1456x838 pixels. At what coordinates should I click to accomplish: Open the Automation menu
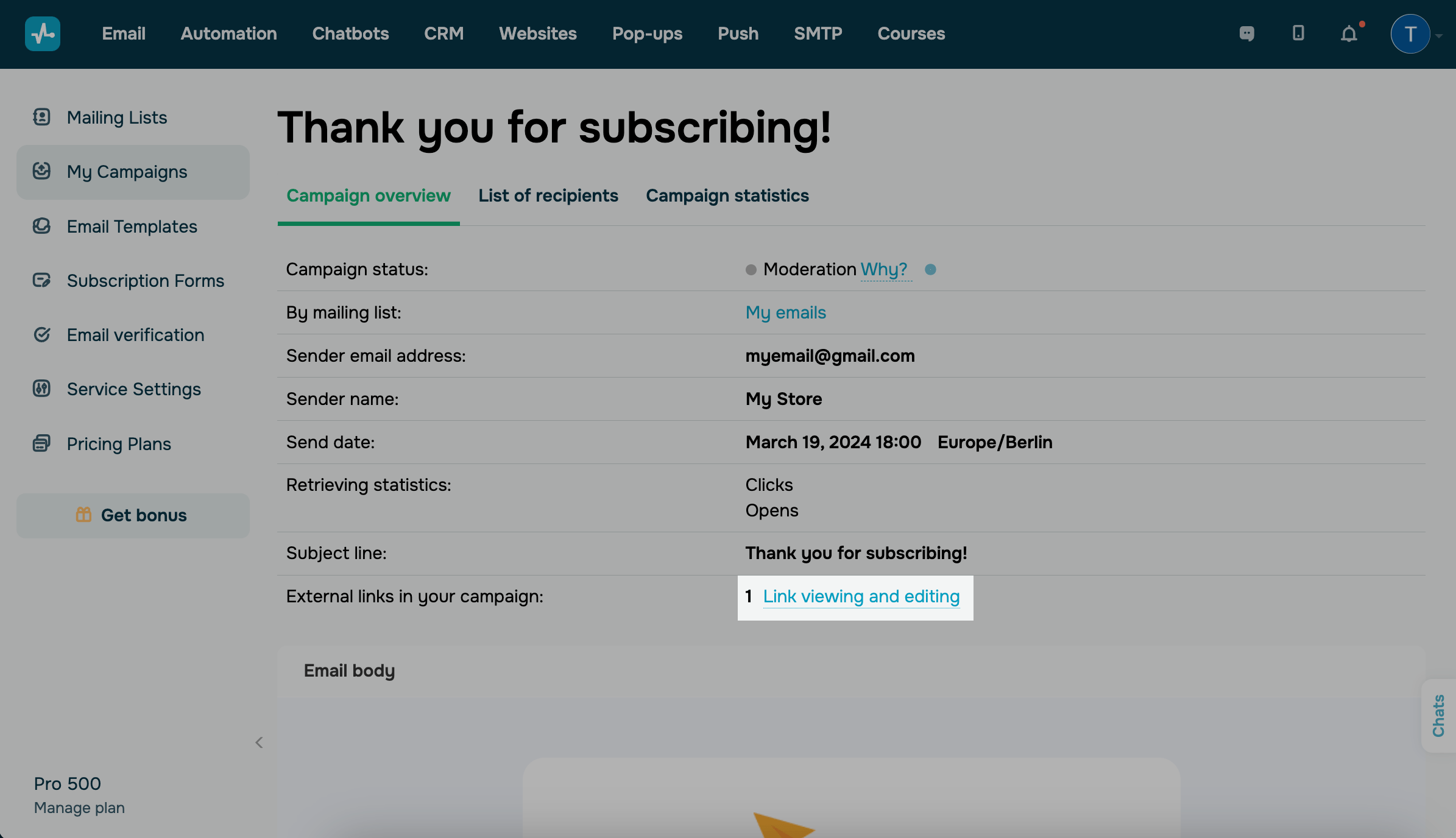(228, 33)
